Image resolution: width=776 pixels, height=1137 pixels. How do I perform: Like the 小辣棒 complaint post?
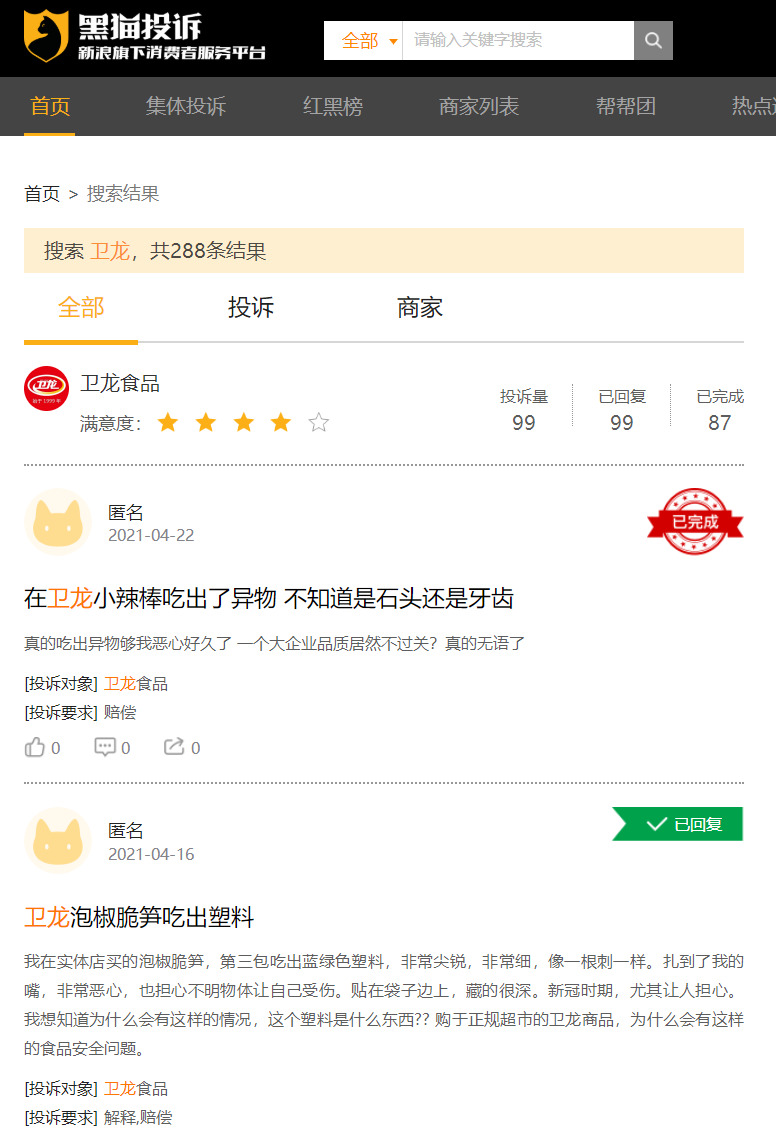[36, 747]
